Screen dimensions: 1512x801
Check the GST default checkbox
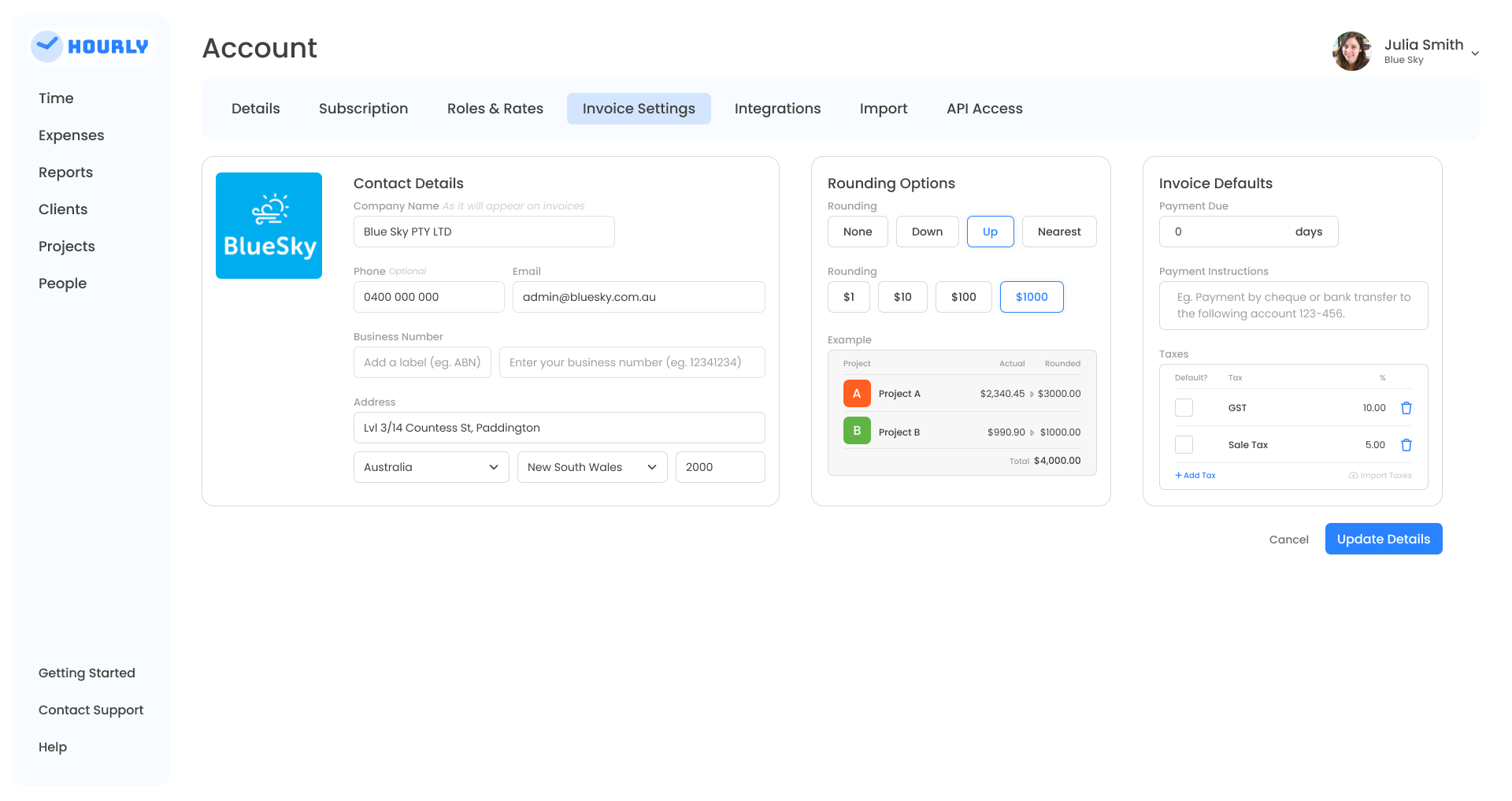(1184, 408)
